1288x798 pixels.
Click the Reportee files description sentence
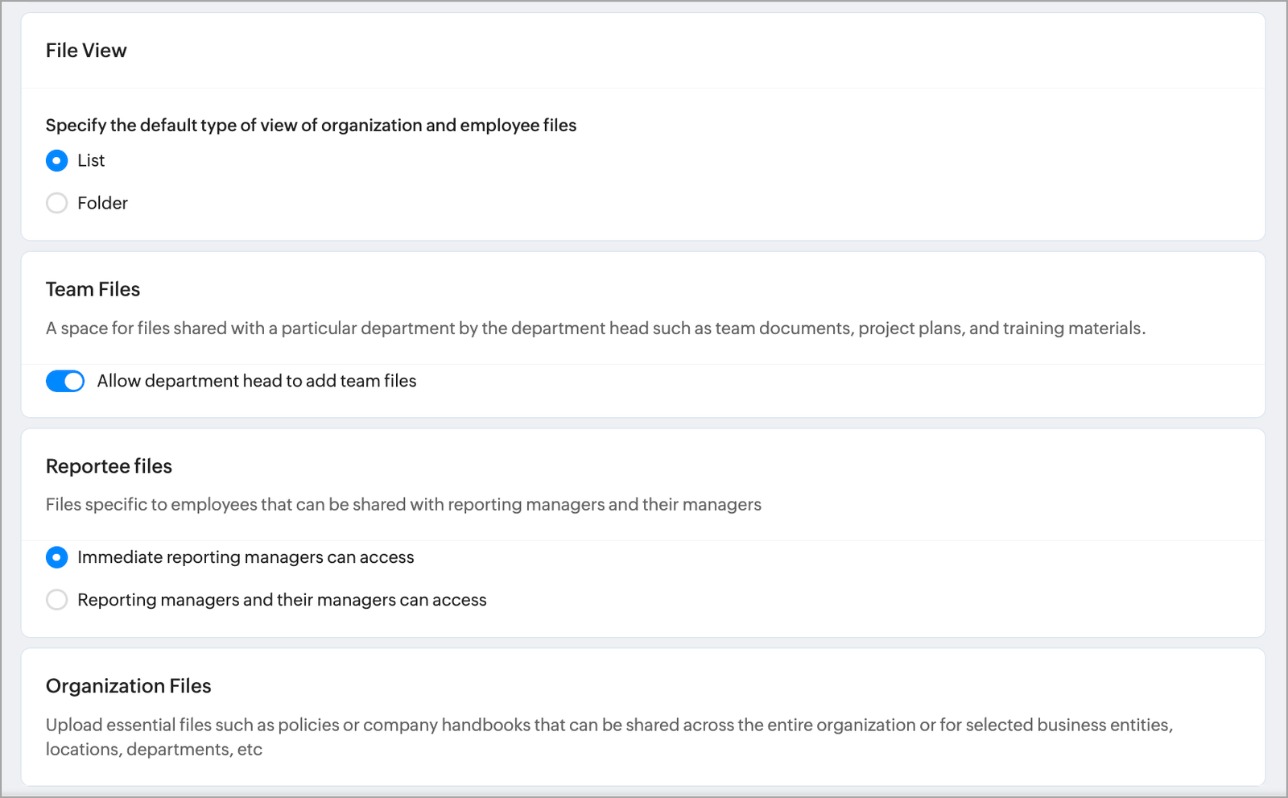[x=403, y=505]
